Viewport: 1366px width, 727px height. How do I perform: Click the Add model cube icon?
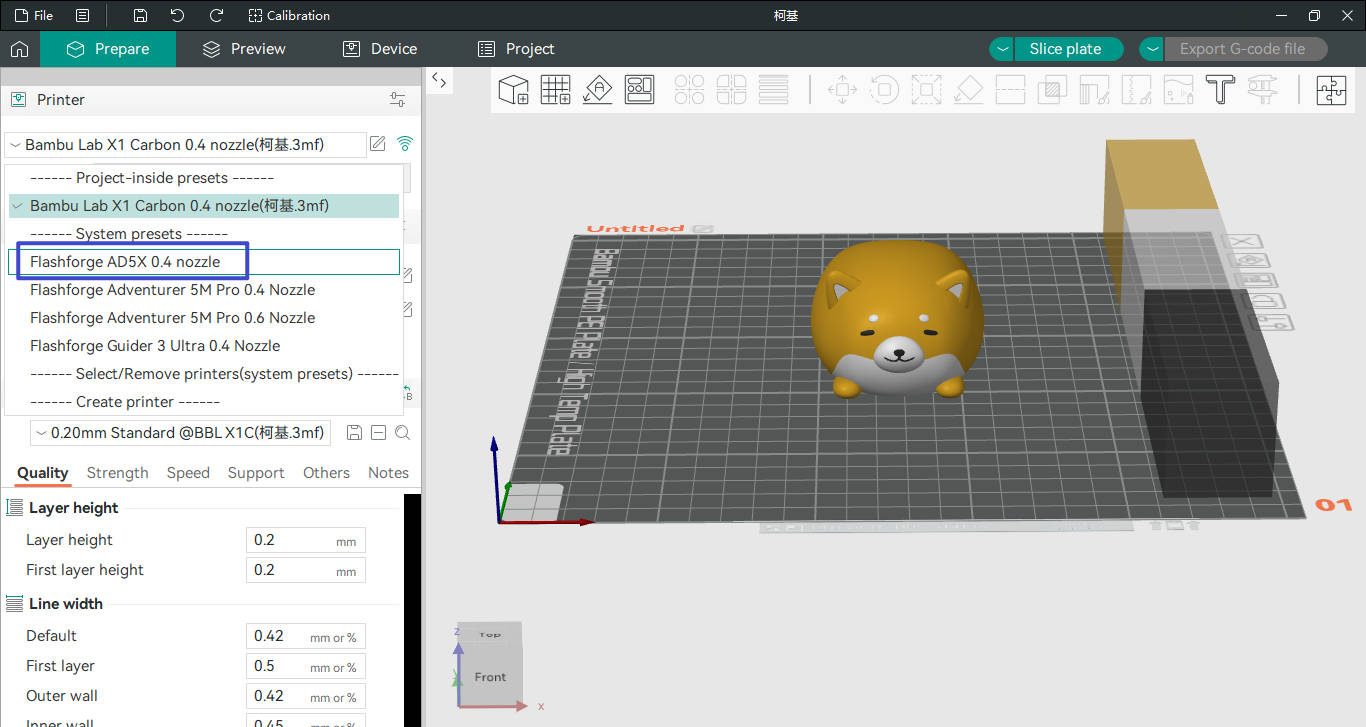coord(514,90)
